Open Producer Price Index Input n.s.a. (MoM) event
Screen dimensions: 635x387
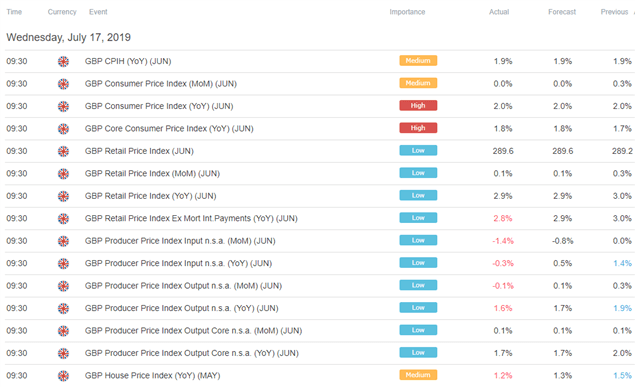(180, 241)
